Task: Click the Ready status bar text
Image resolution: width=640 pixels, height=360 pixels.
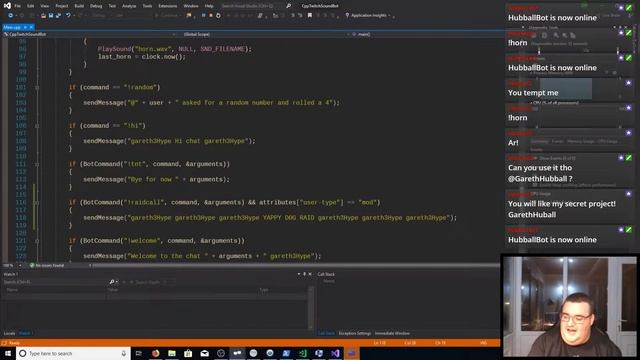Action: [x=14, y=343]
